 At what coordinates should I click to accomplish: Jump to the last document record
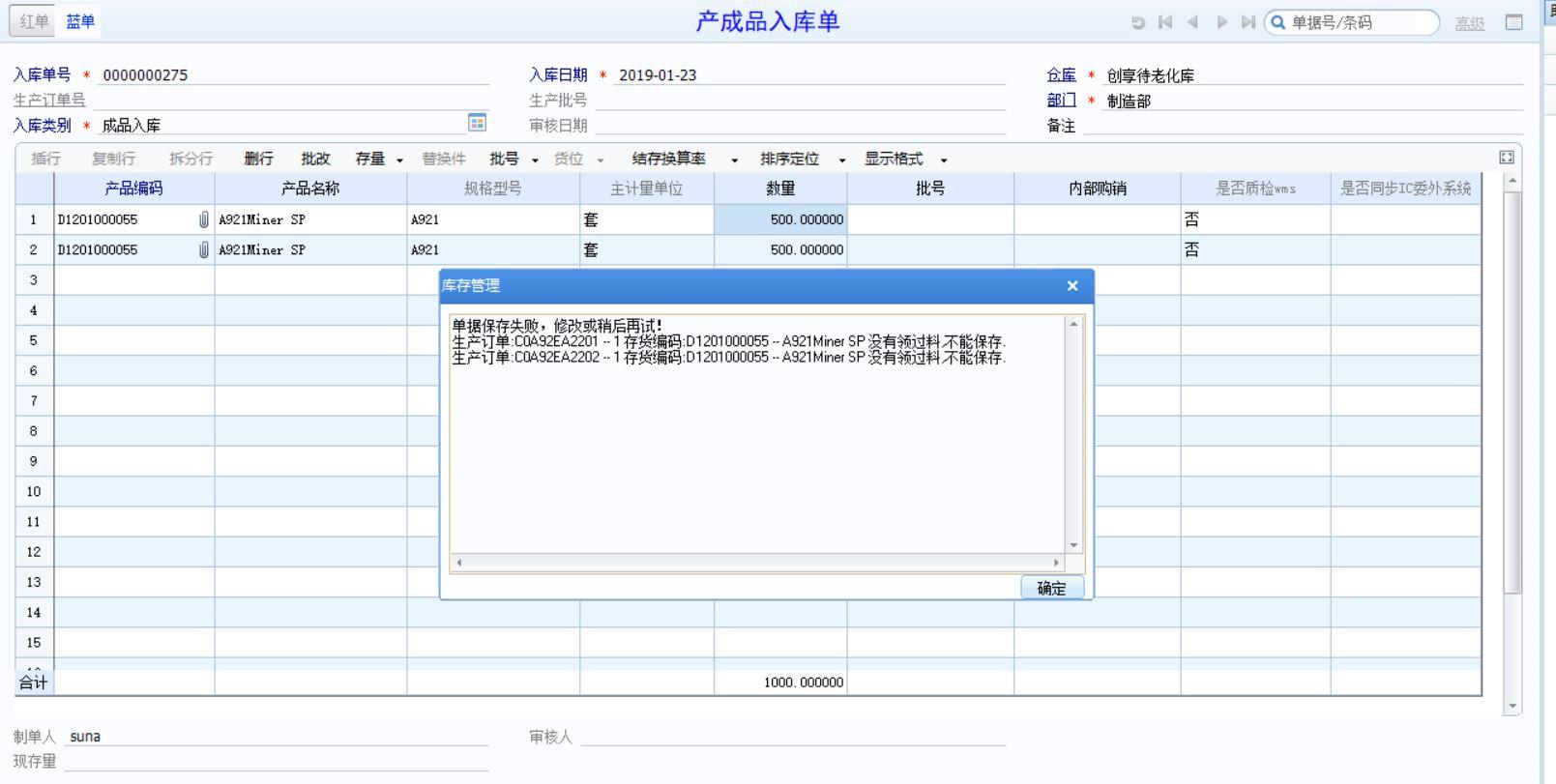(x=1248, y=22)
